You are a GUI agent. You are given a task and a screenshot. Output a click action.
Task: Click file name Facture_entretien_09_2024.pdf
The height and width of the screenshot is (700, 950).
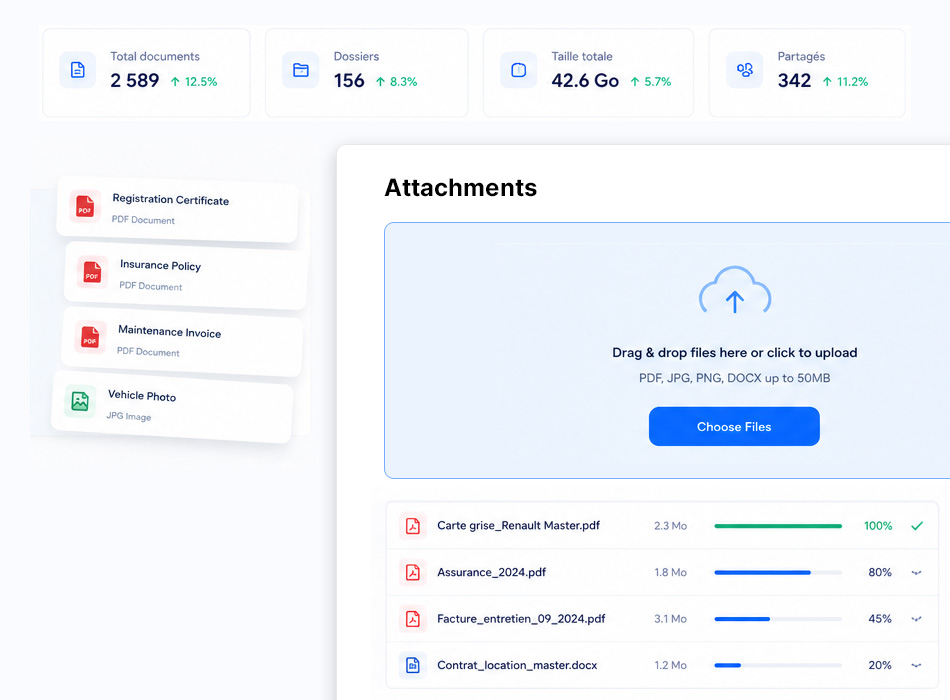[x=521, y=619]
